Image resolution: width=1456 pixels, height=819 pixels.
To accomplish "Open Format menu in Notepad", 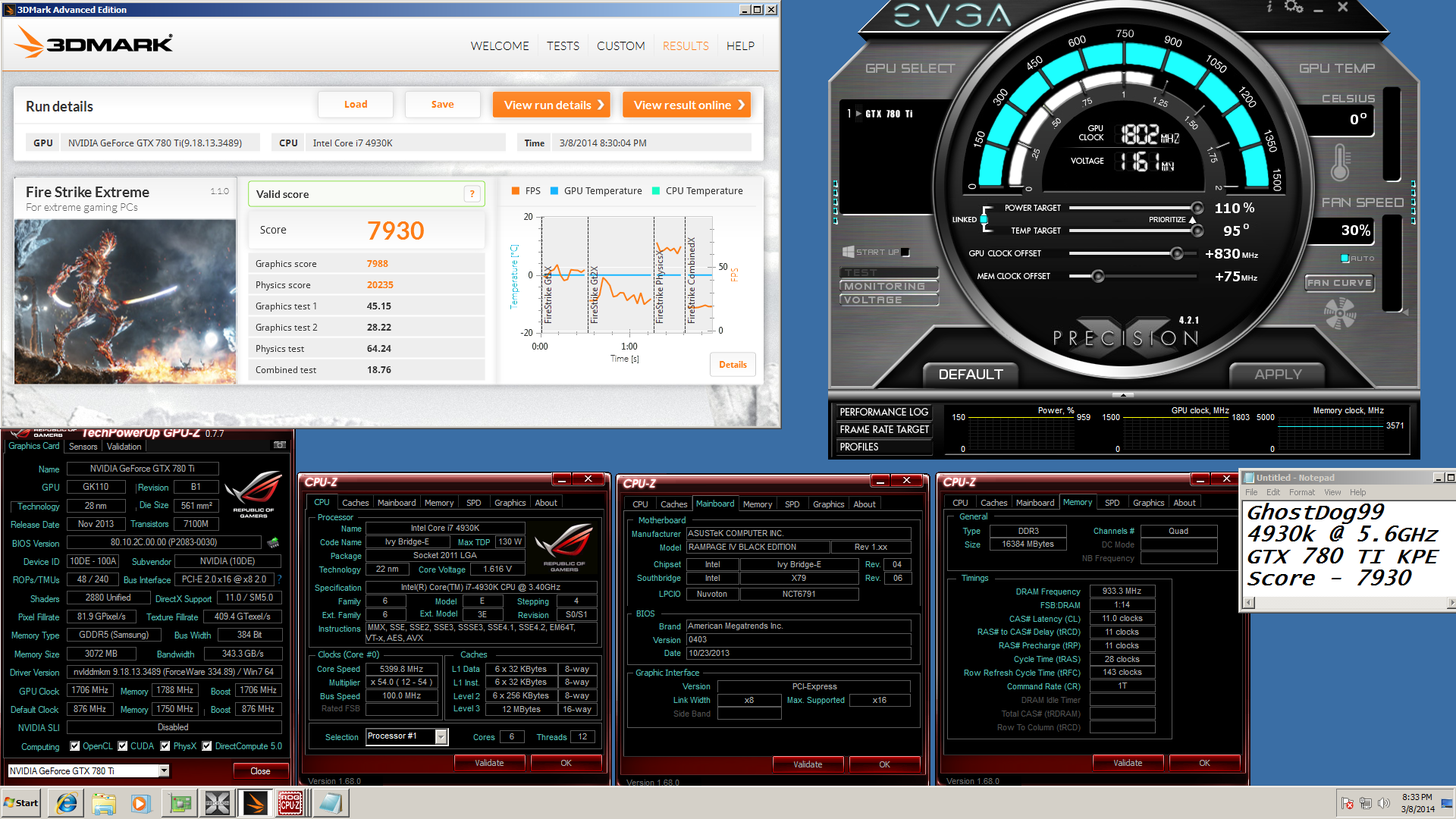I will tap(1301, 492).
